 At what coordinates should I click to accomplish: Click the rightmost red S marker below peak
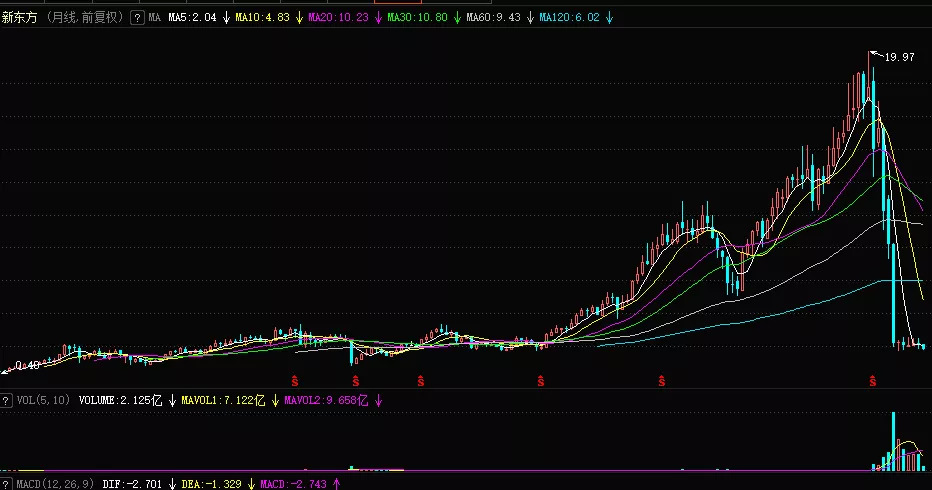(873, 381)
